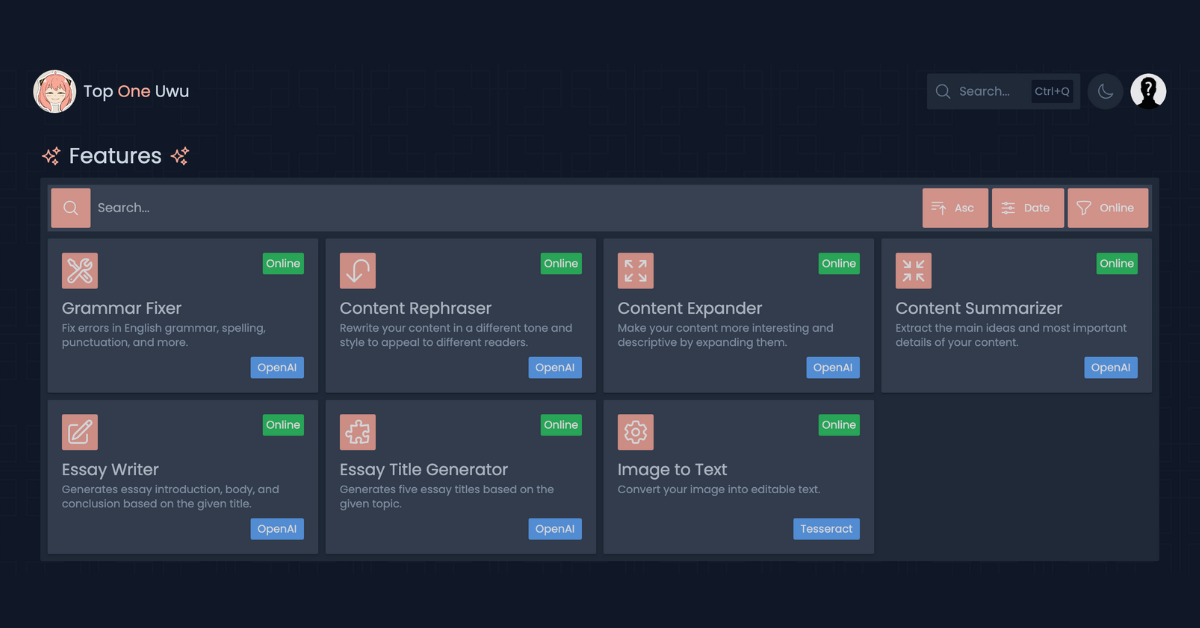
Task: Click the OpenAI tag on Grammar Fixer
Action: click(x=277, y=367)
